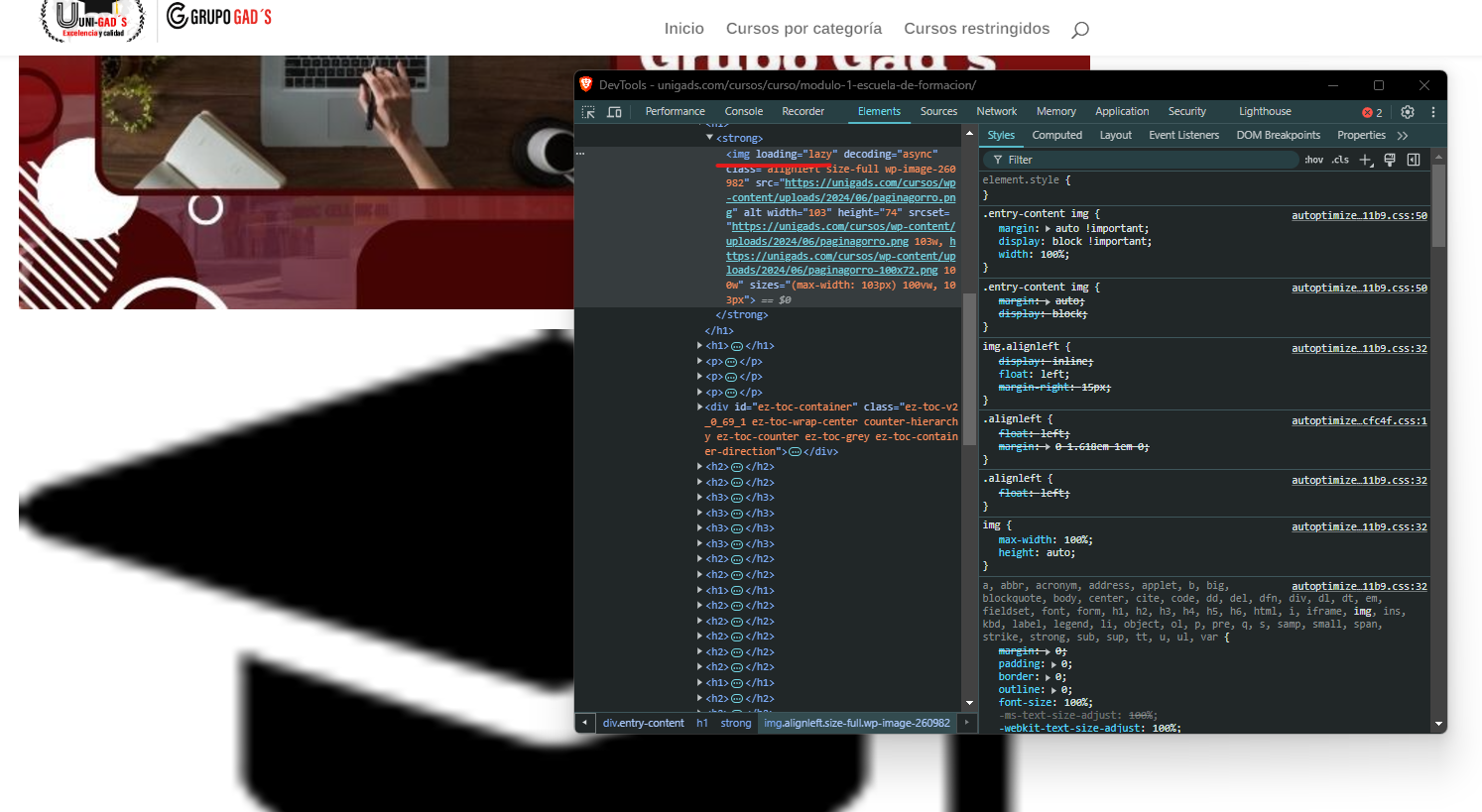Collapse the strong element node
The image size is (1482, 812).
tap(709, 138)
